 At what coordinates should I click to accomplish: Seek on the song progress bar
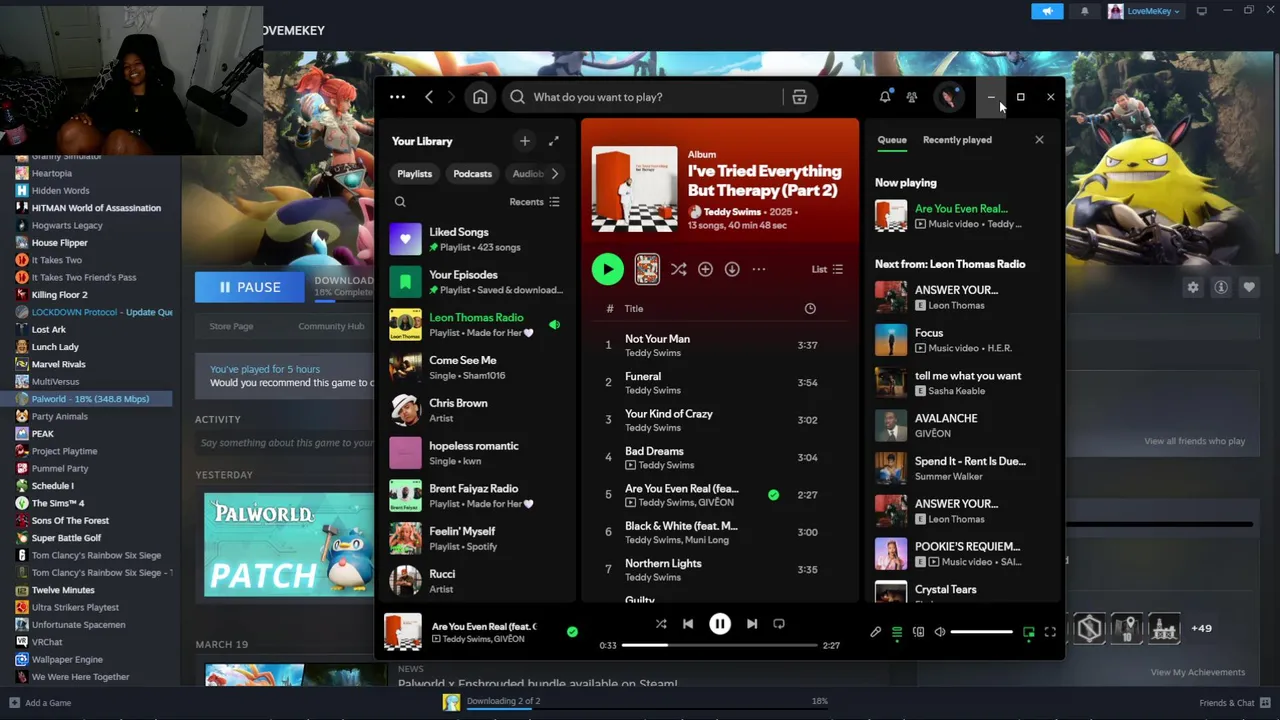(720, 646)
